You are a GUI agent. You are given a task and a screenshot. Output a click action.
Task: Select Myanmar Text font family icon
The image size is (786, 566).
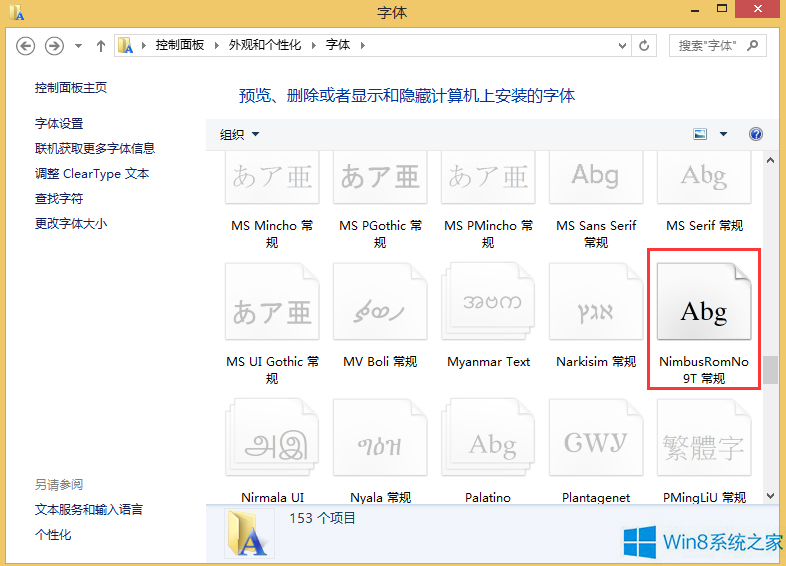click(x=488, y=301)
